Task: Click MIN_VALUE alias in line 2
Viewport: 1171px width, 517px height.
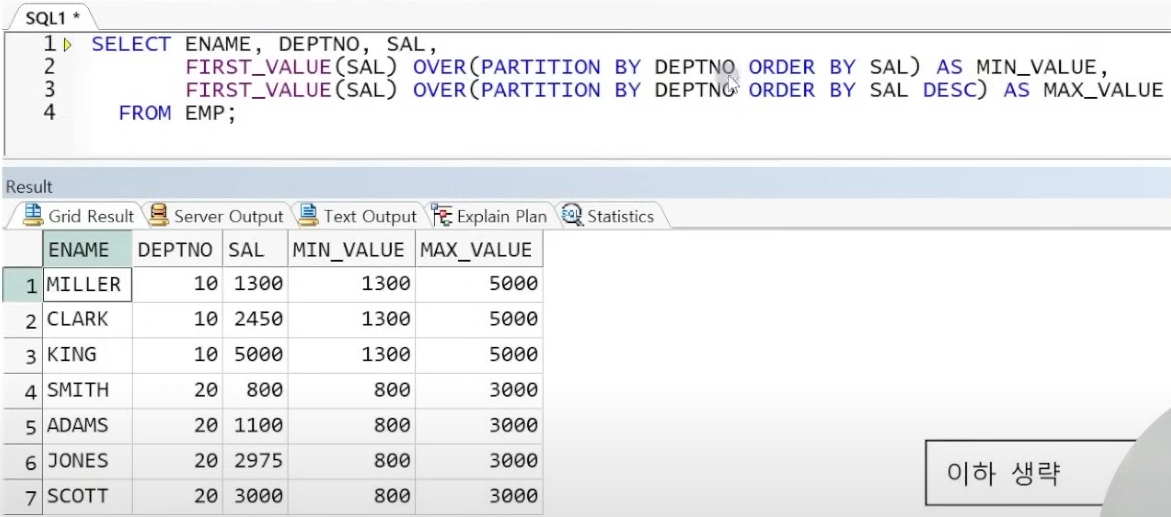Action: point(1037,67)
